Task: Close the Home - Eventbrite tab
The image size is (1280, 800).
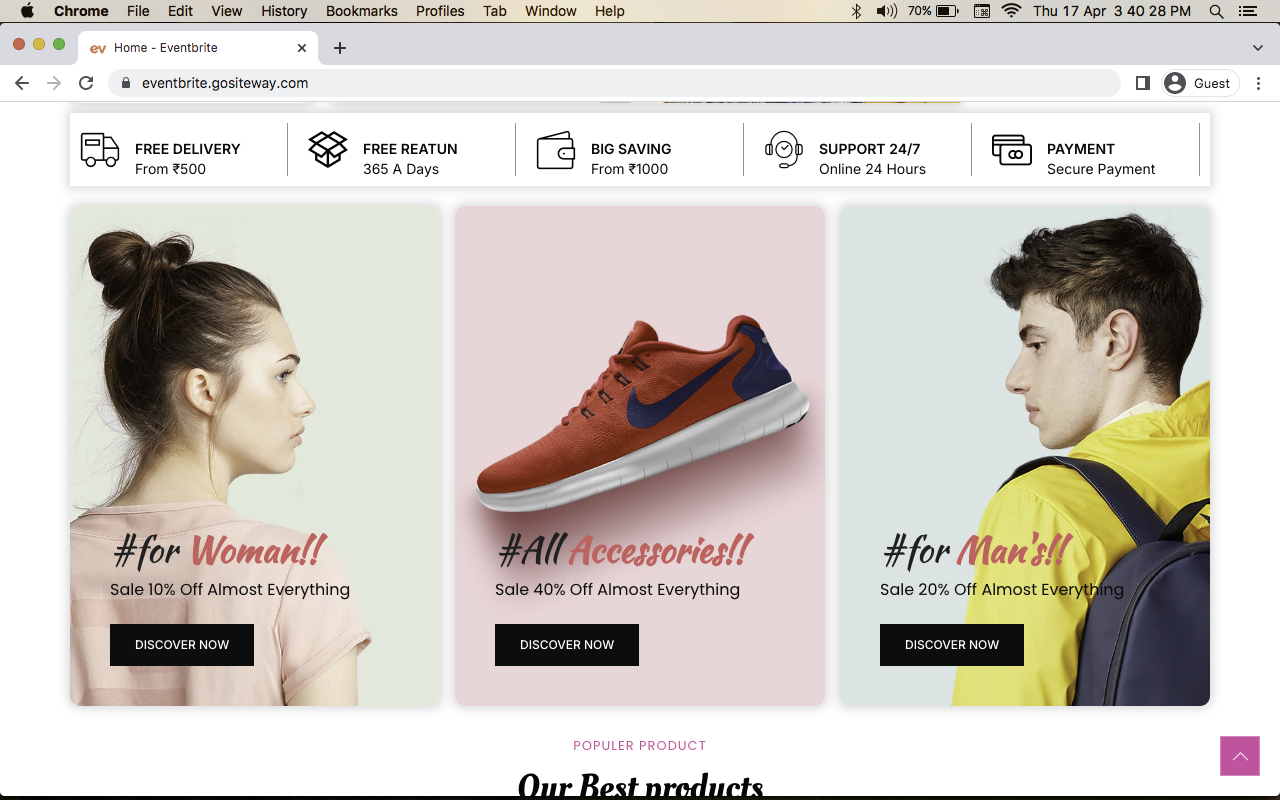Action: point(302,48)
